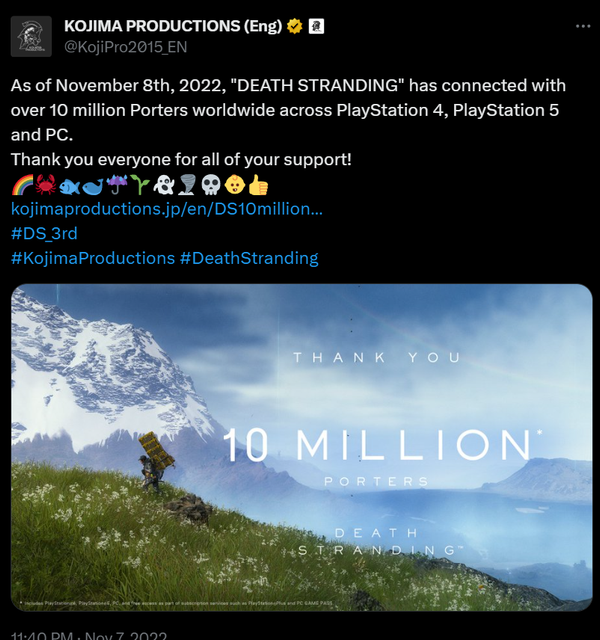Click the affiliate badge beside the verified checkmark
The width and height of the screenshot is (600, 640).
pyautogui.click(x=316, y=26)
